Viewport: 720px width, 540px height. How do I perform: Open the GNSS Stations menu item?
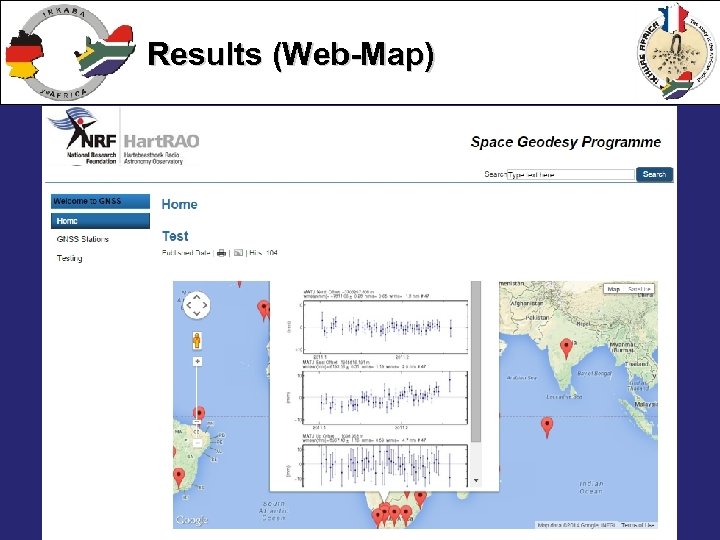83,239
